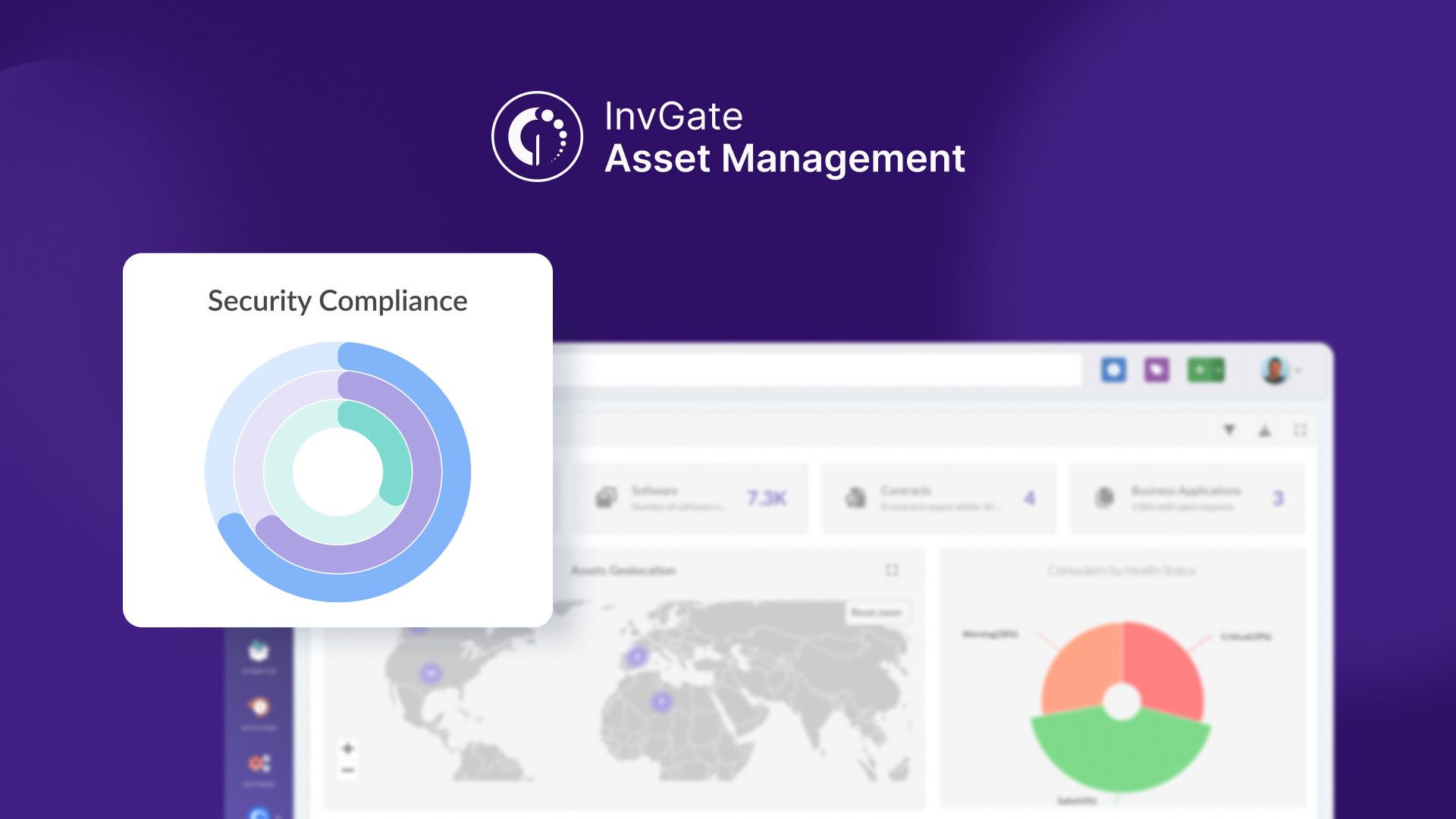The width and height of the screenshot is (1456, 819).
Task: Click the upward triangle icon next to the funnel
Action: pos(1264,430)
